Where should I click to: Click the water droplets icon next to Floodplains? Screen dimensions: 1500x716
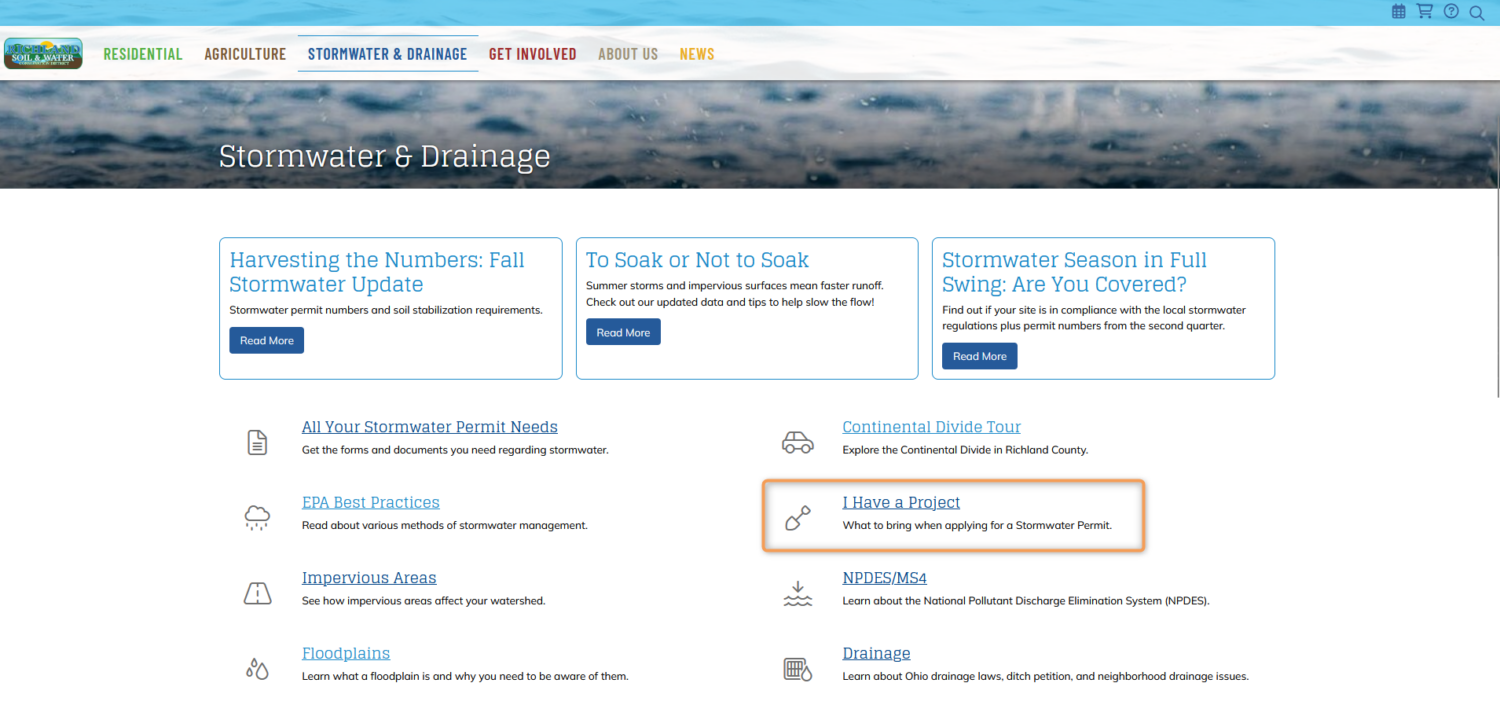point(257,667)
